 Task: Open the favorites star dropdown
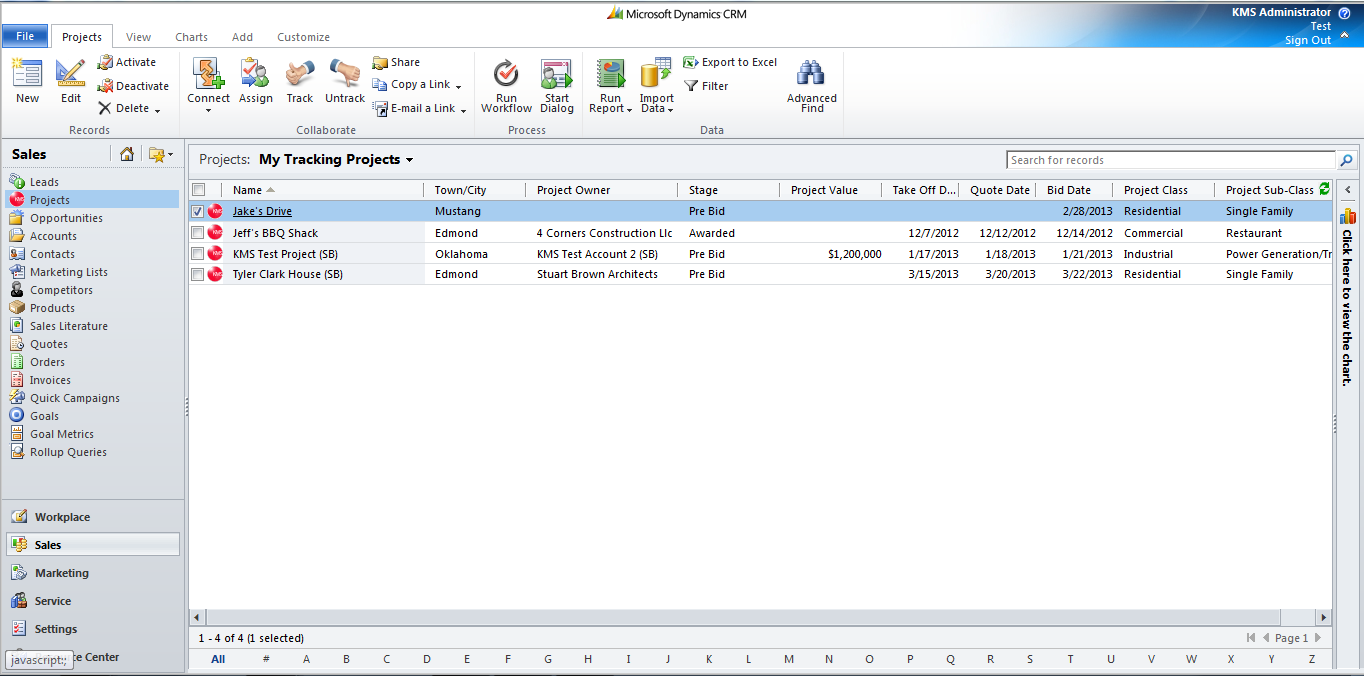[x=160, y=154]
